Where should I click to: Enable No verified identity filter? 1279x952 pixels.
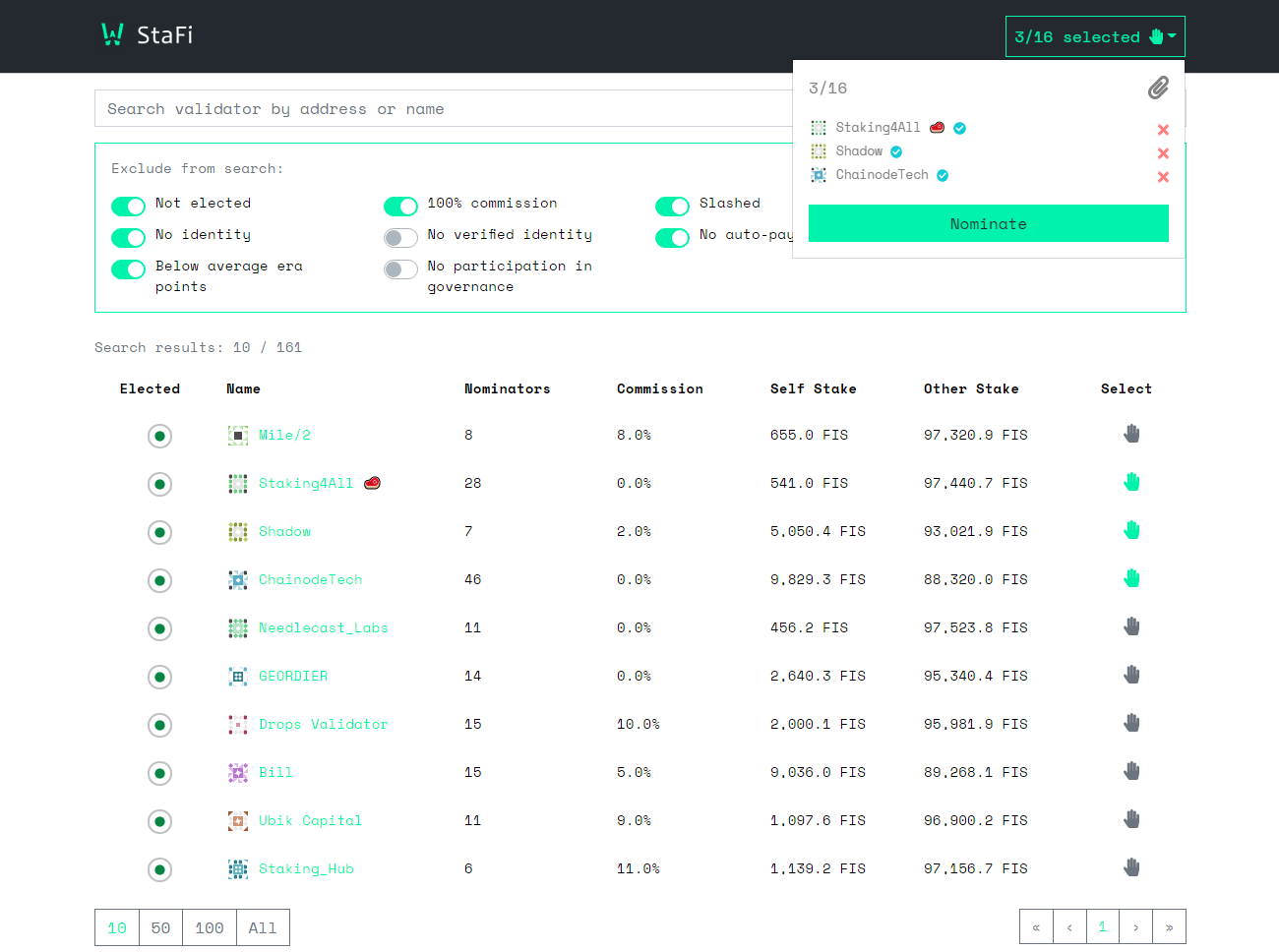tap(400, 237)
